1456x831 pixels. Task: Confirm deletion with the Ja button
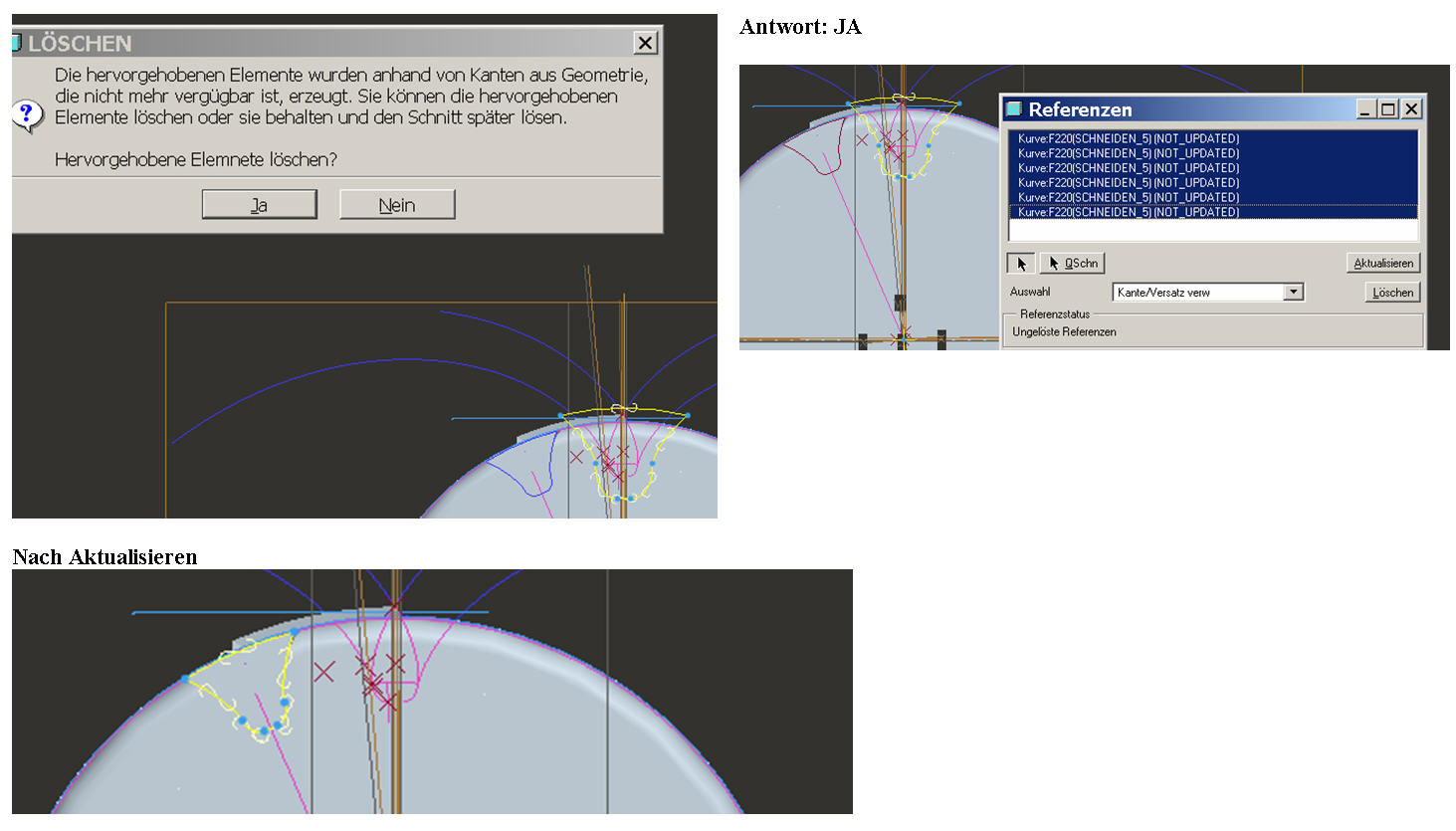click(x=259, y=204)
